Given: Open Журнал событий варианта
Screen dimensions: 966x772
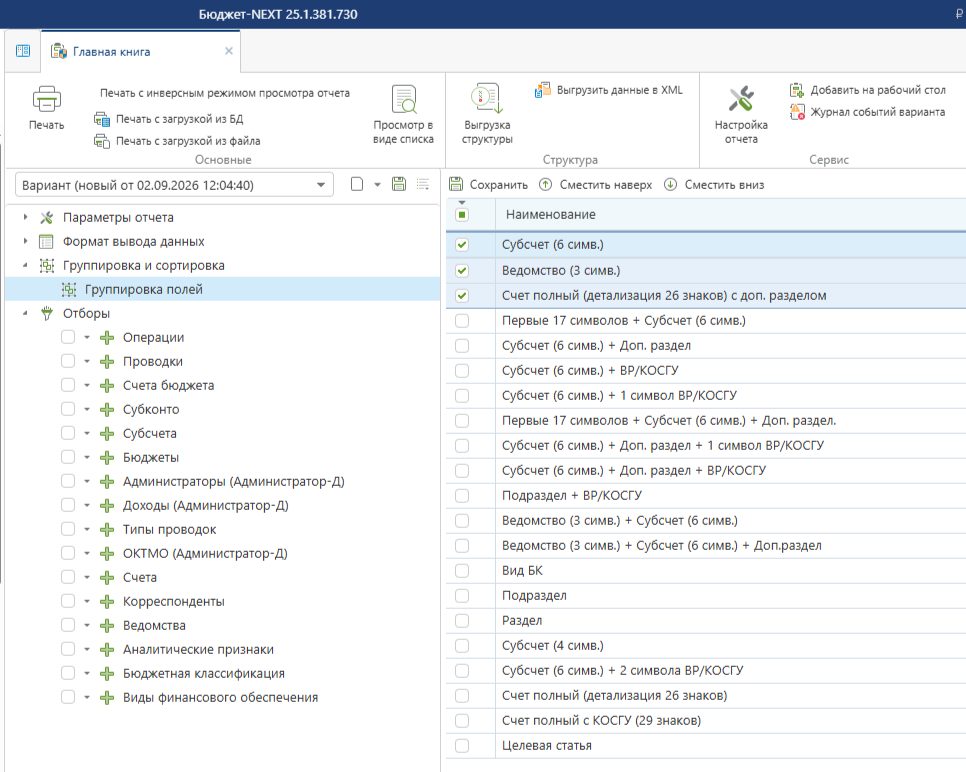Looking at the screenshot, I should pyautogui.click(x=867, y=112).
